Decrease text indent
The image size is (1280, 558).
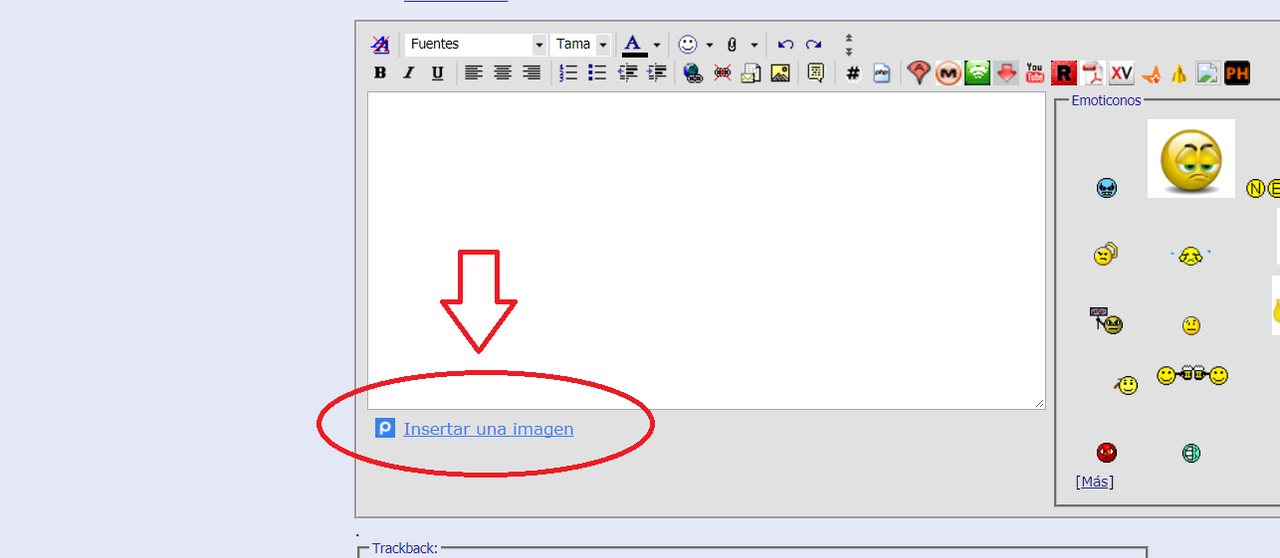click(x=628, y=73)
